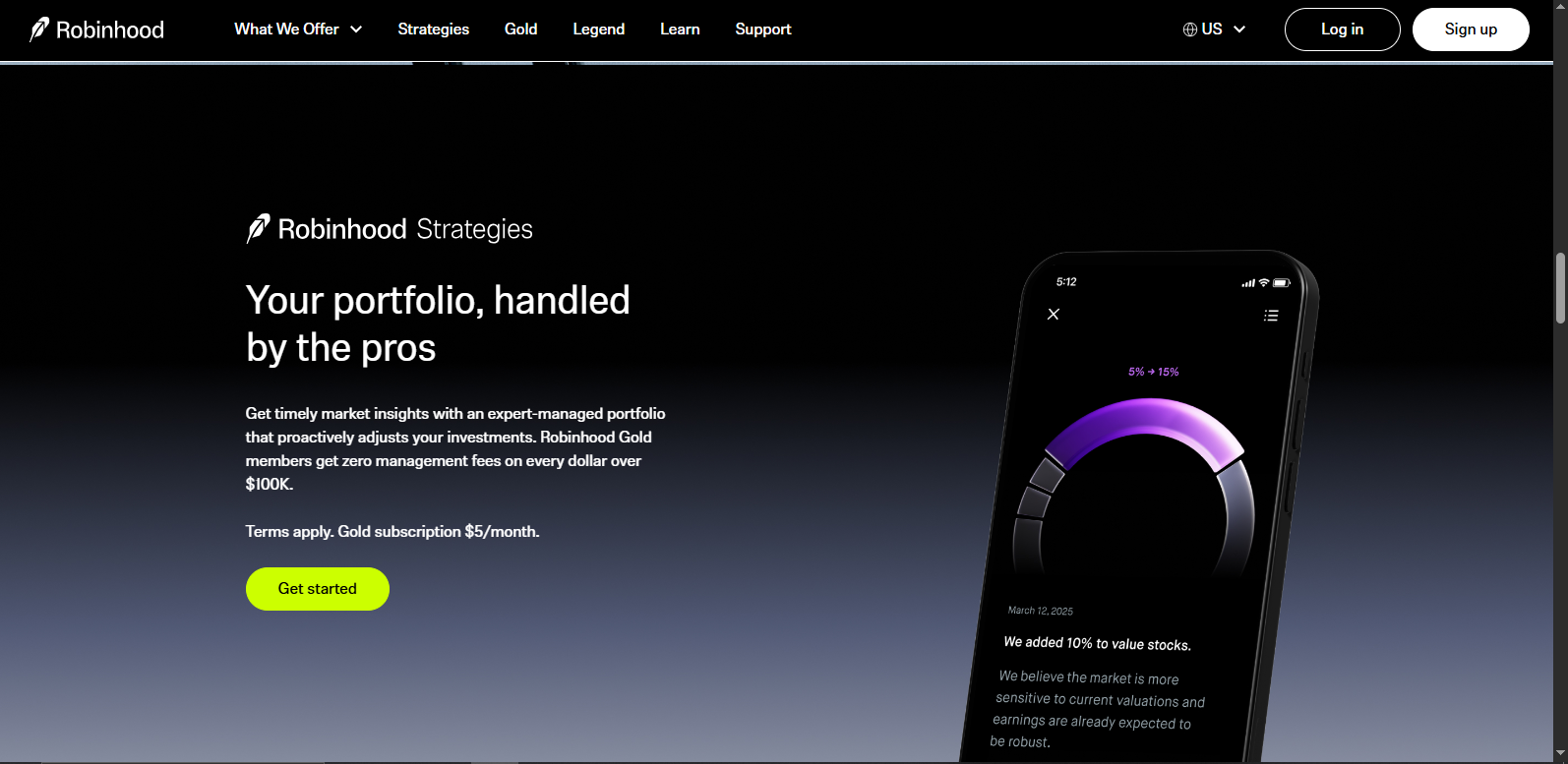Open the What We Offer dropdown
Screen dimensions: 1568x764
tap(298, 29)
